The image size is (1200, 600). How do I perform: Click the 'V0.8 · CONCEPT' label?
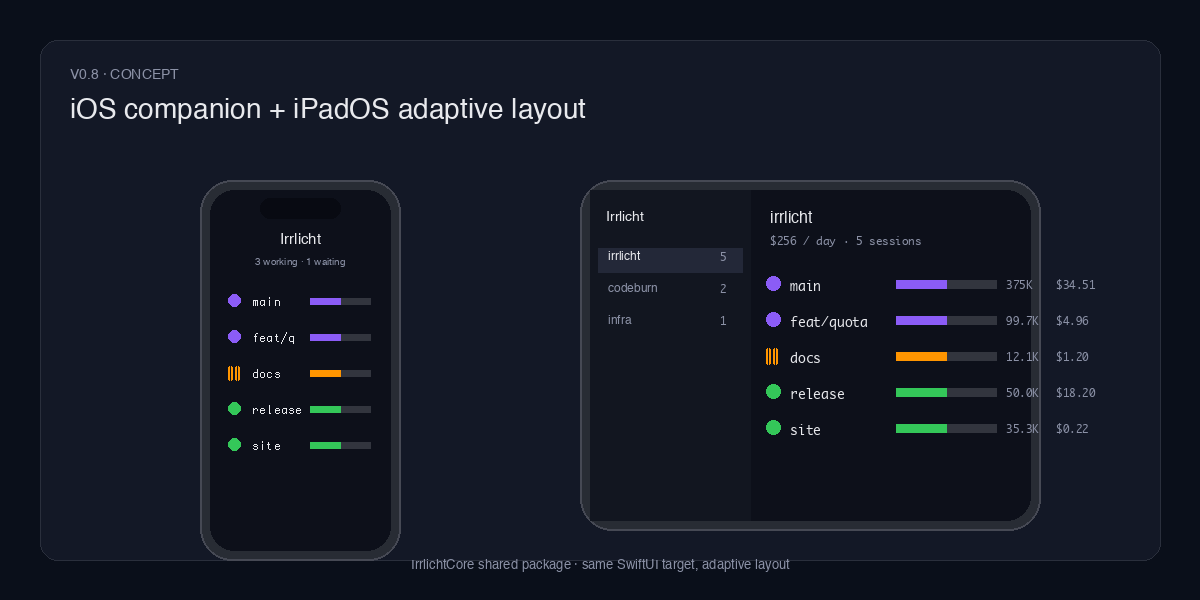(x=125, y=74)
